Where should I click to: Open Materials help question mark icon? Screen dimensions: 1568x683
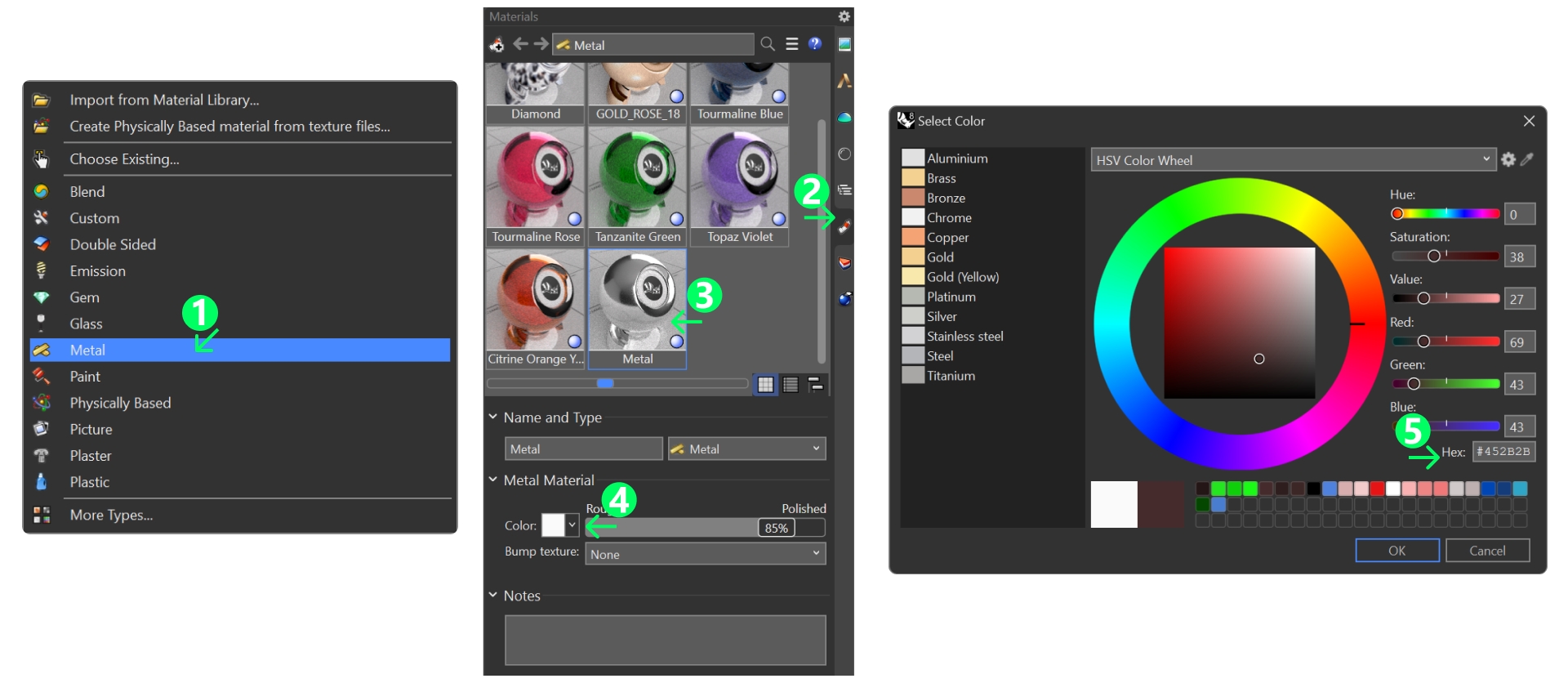tap(815, 44)
